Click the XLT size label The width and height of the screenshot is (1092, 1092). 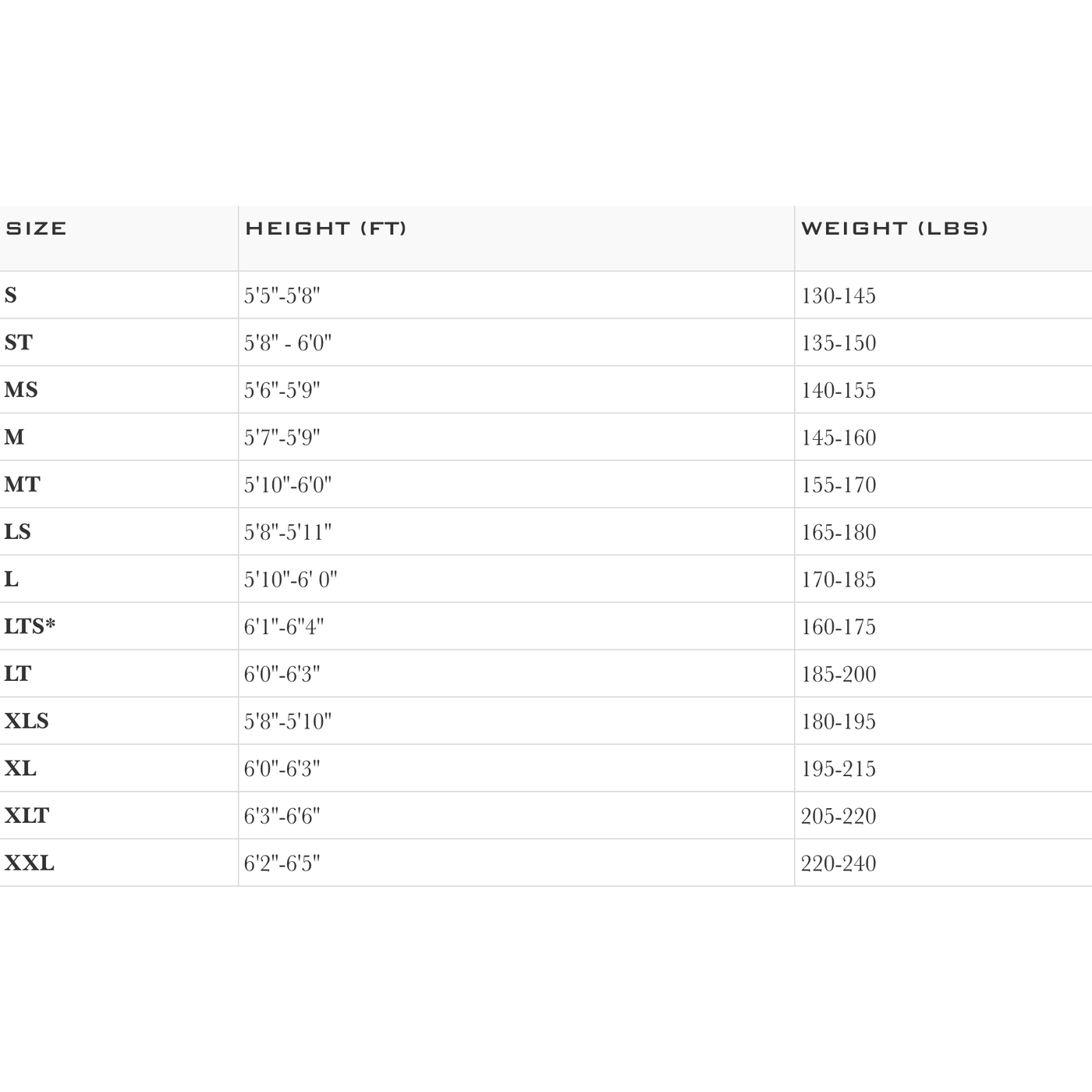tap(27, 816)
